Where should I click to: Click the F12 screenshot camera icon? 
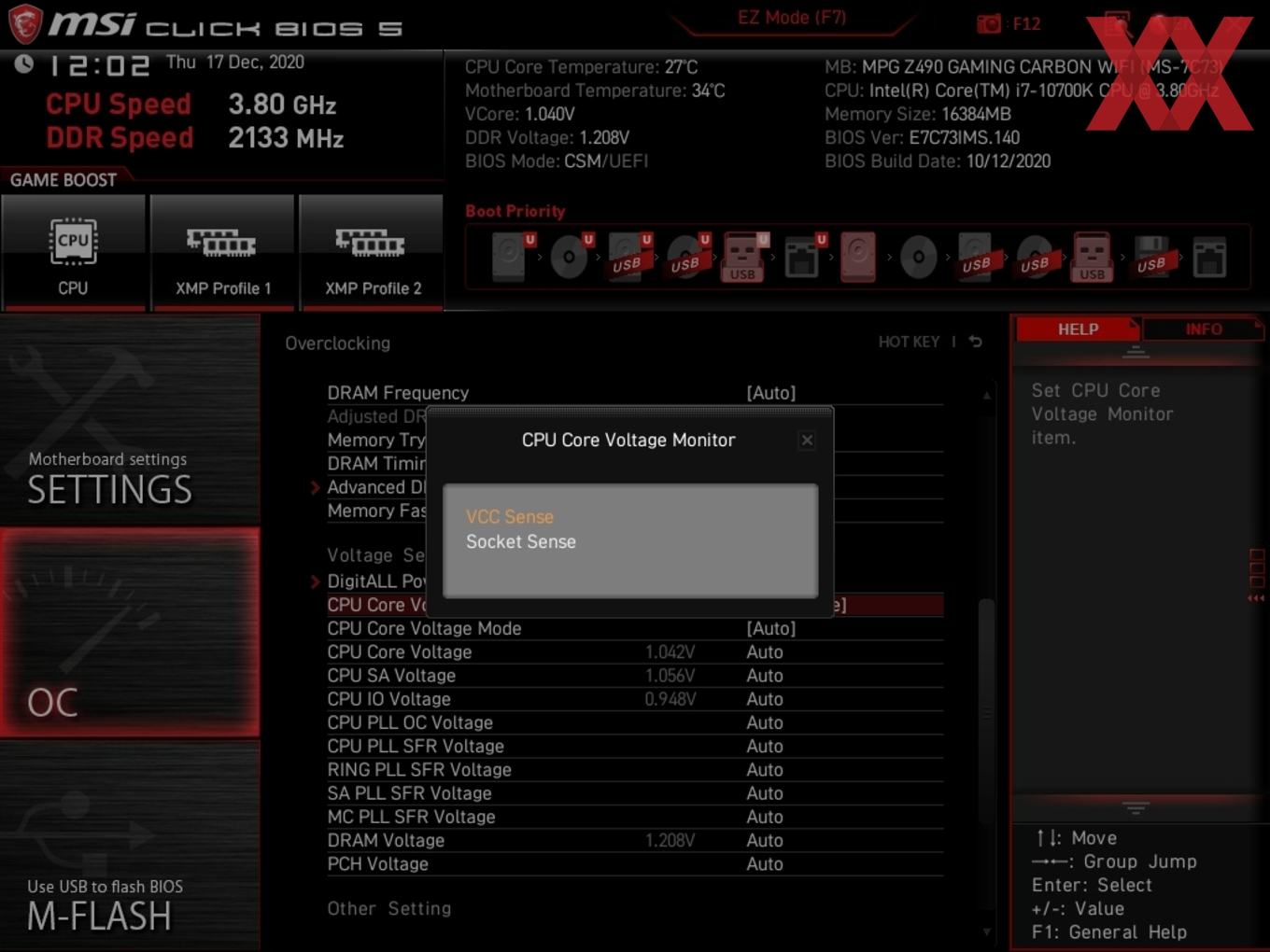[x=989, y=23]
